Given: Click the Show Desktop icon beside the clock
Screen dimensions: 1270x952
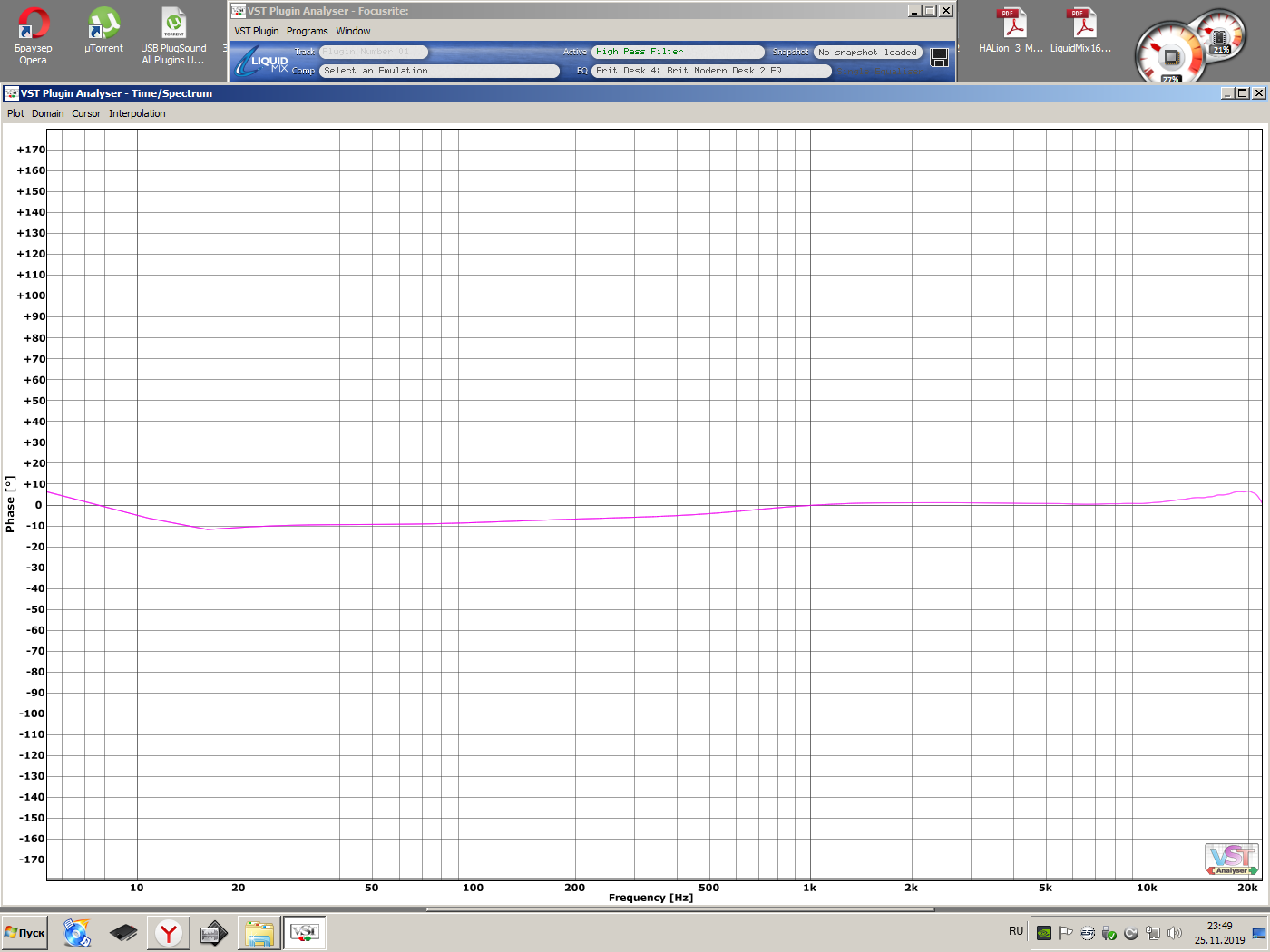Looking at the screenshot, I should pos(1259,933).
